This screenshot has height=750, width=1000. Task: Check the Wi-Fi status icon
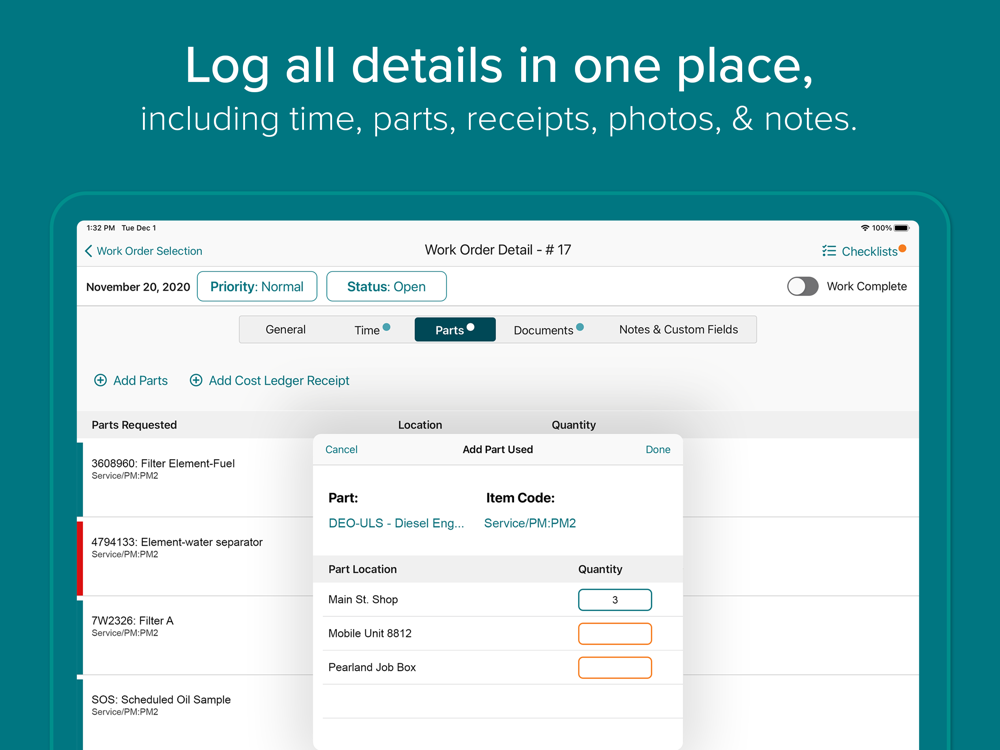tap(865, 228)
